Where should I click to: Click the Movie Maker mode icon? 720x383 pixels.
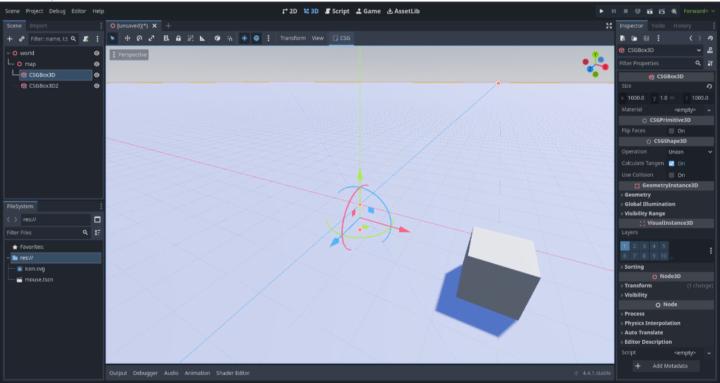(x=674, y=11)
